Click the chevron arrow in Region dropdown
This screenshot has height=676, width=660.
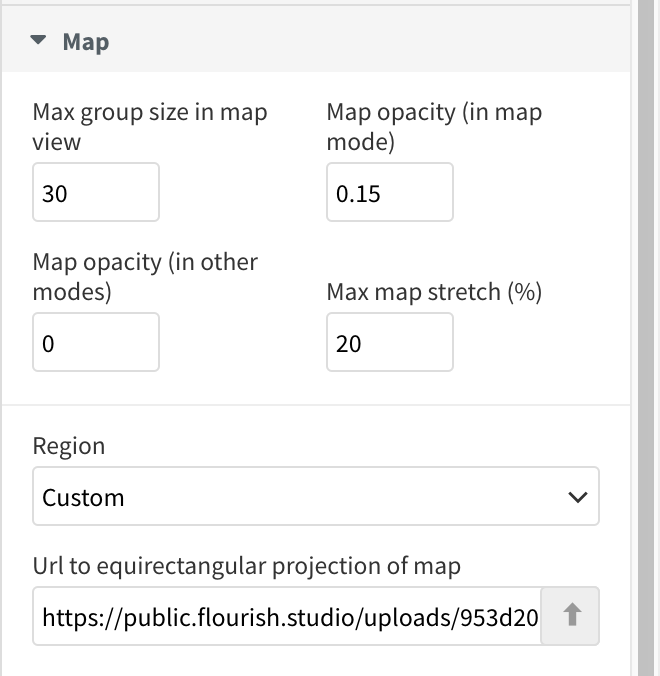(x=578, y=498)
